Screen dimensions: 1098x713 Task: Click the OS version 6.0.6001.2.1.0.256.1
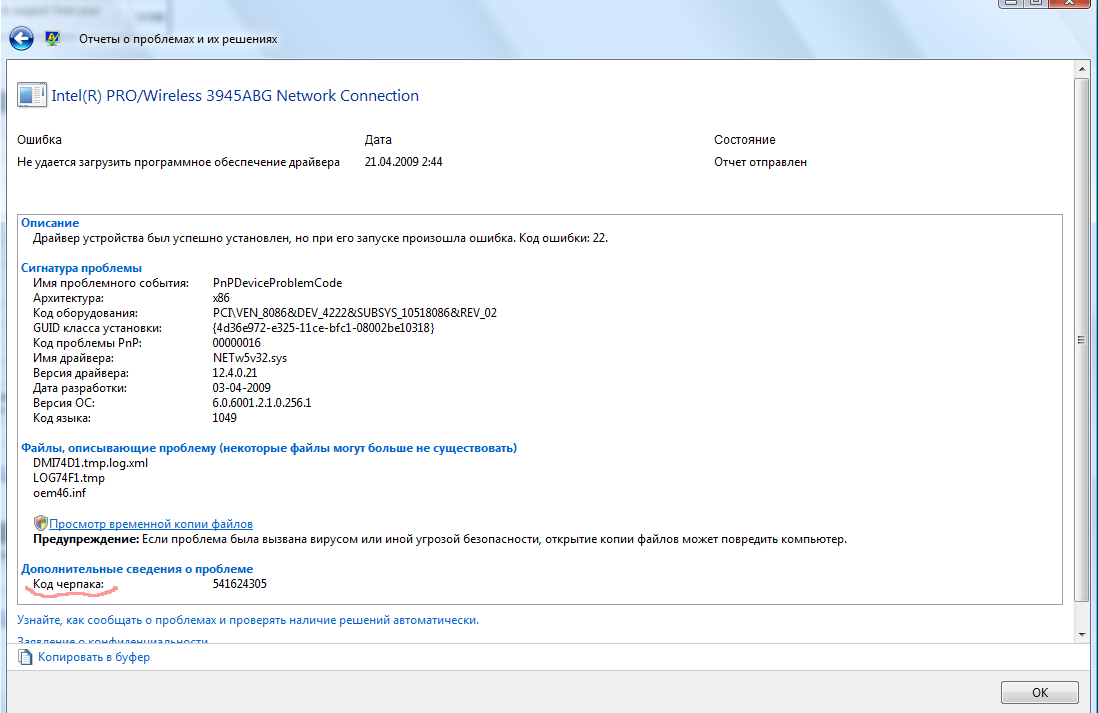tap(262, 403)
